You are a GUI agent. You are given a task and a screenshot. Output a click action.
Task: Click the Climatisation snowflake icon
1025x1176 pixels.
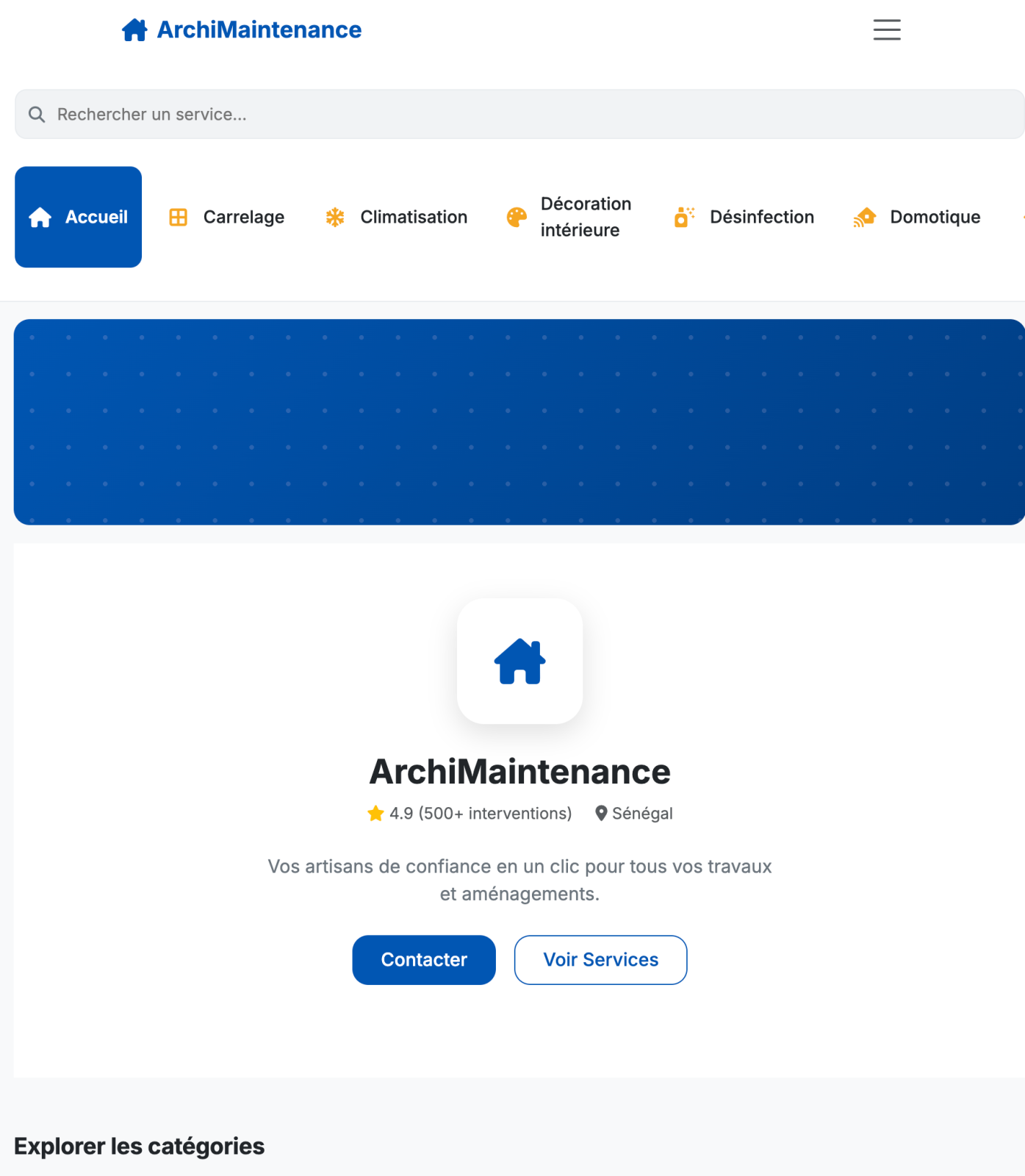335,217
